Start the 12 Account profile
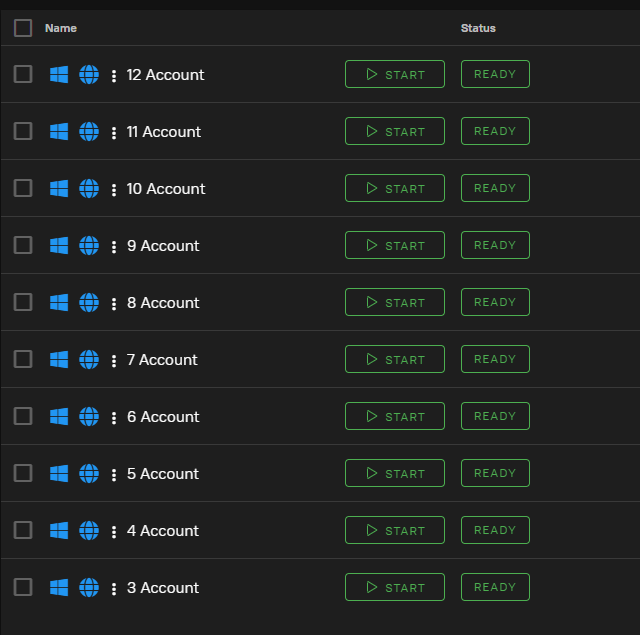This screenshot has height=635, width=640. point(395,74)
